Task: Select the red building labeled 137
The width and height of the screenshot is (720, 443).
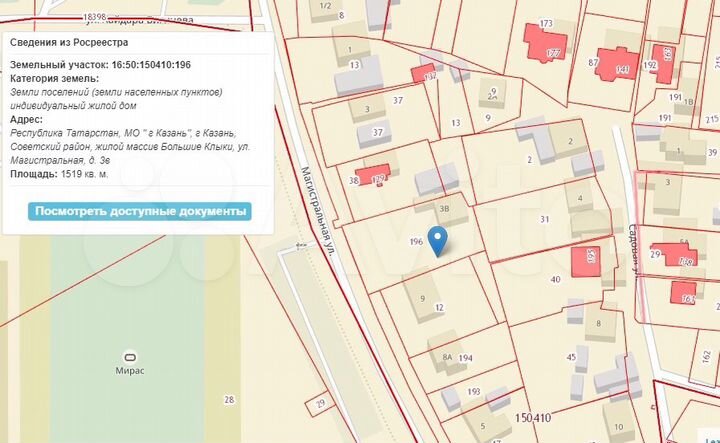Action: pyautogui.click(x=423, y=74)
